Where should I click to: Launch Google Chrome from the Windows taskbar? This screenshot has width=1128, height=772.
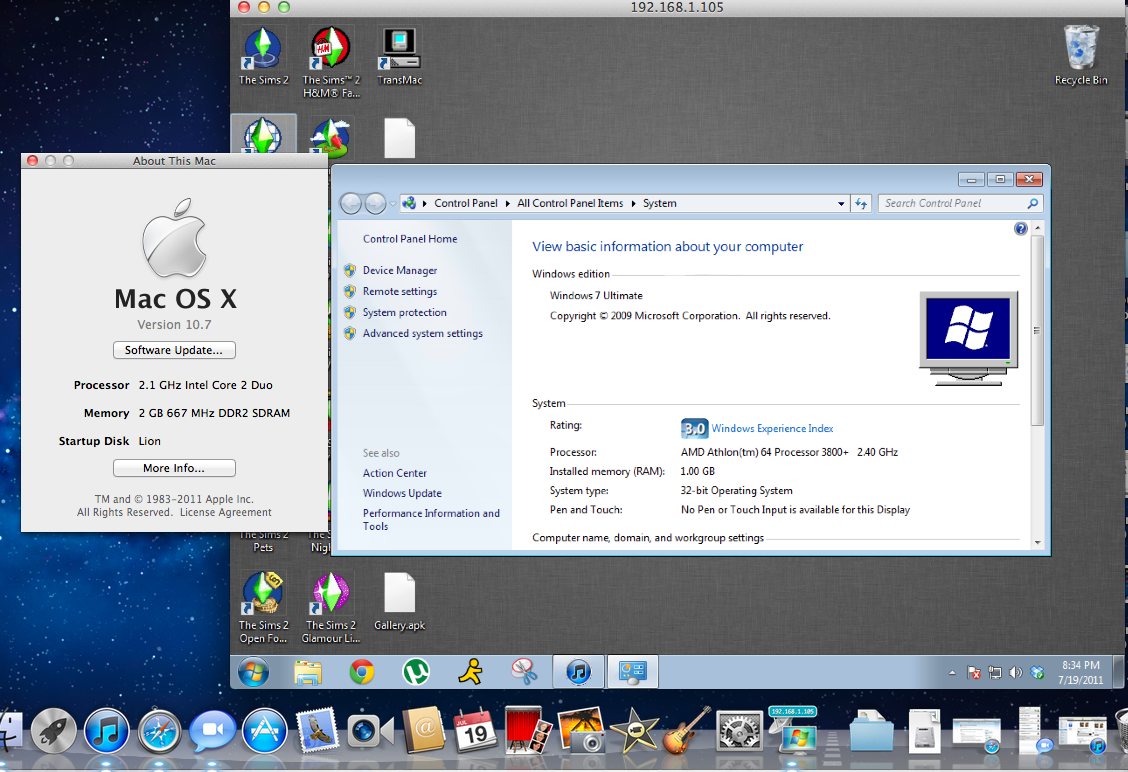click(362, 672)
